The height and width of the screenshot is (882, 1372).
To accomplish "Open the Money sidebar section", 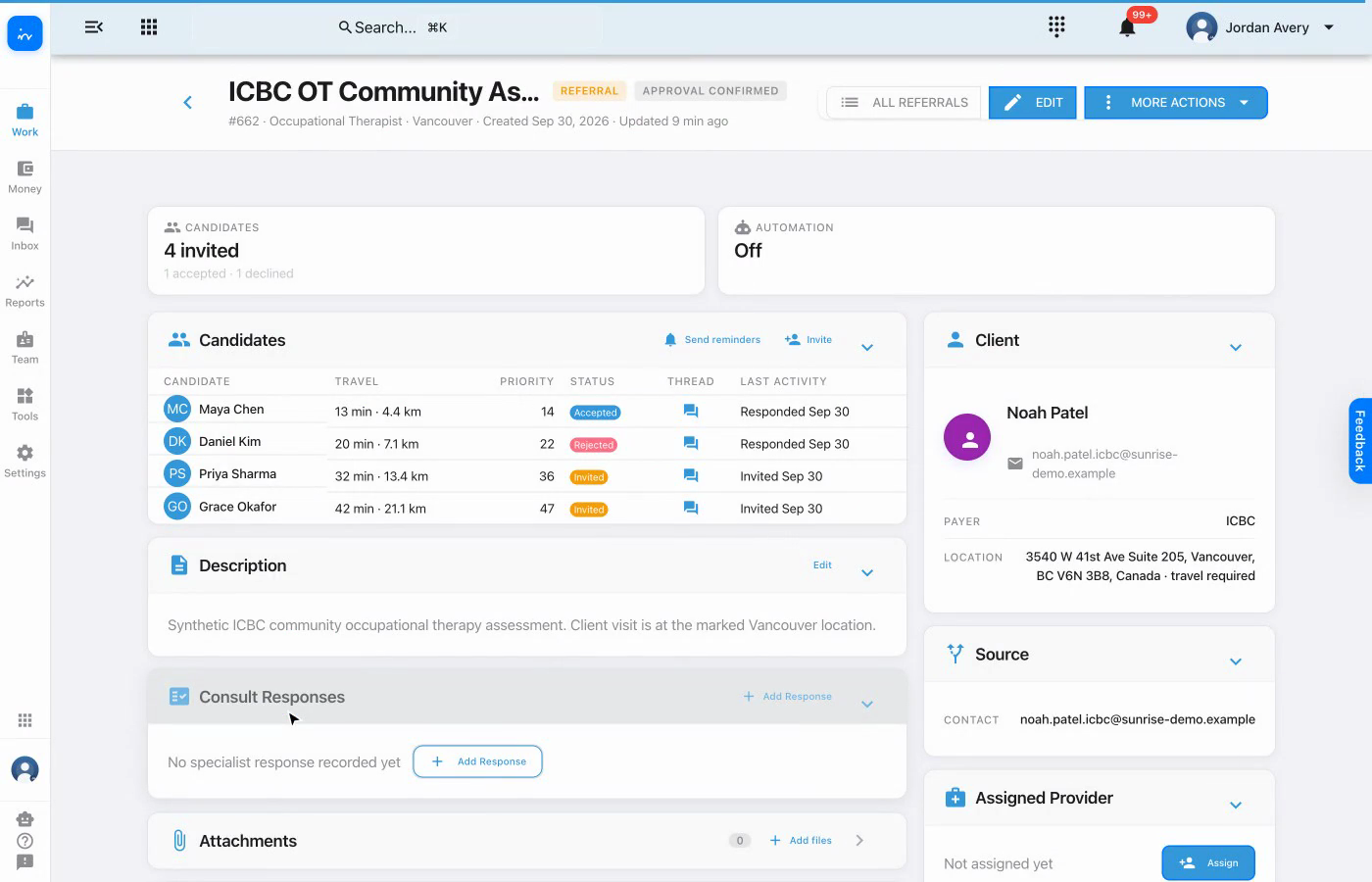I will pos(25,177).
